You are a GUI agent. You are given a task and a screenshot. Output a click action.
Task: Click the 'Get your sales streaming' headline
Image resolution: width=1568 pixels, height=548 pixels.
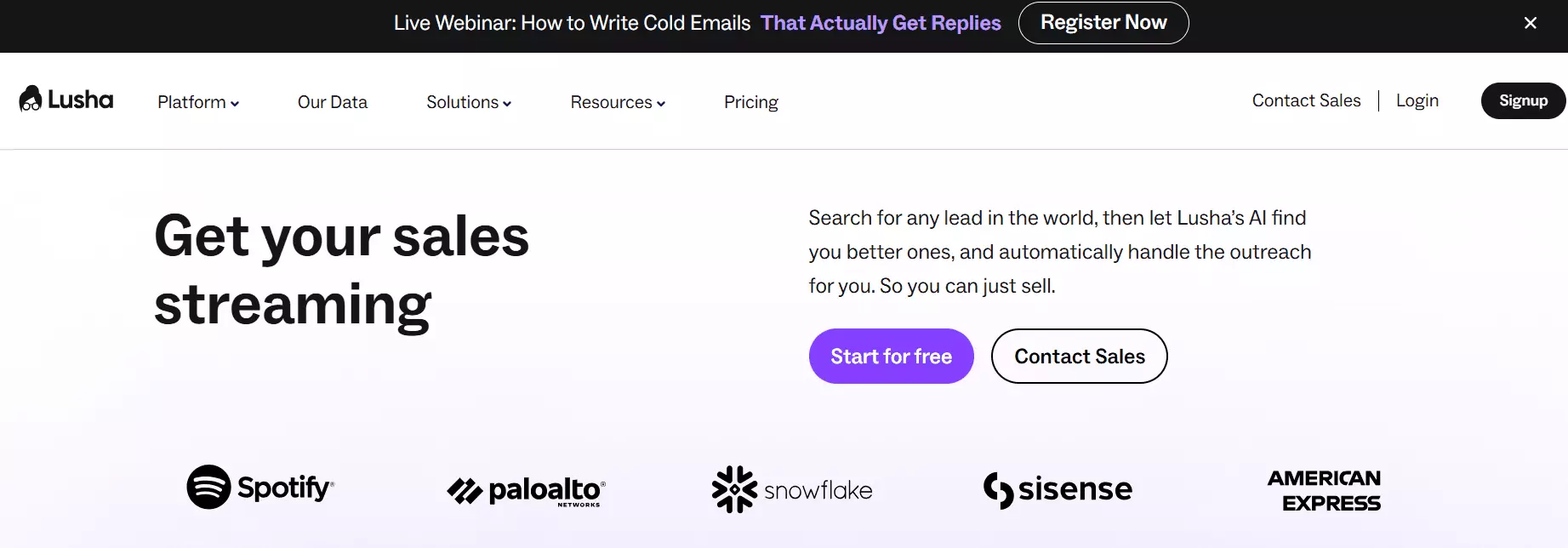tap(342, 271)
